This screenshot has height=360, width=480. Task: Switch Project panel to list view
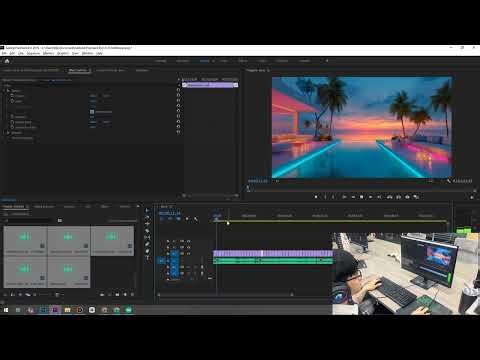(13, 295)
